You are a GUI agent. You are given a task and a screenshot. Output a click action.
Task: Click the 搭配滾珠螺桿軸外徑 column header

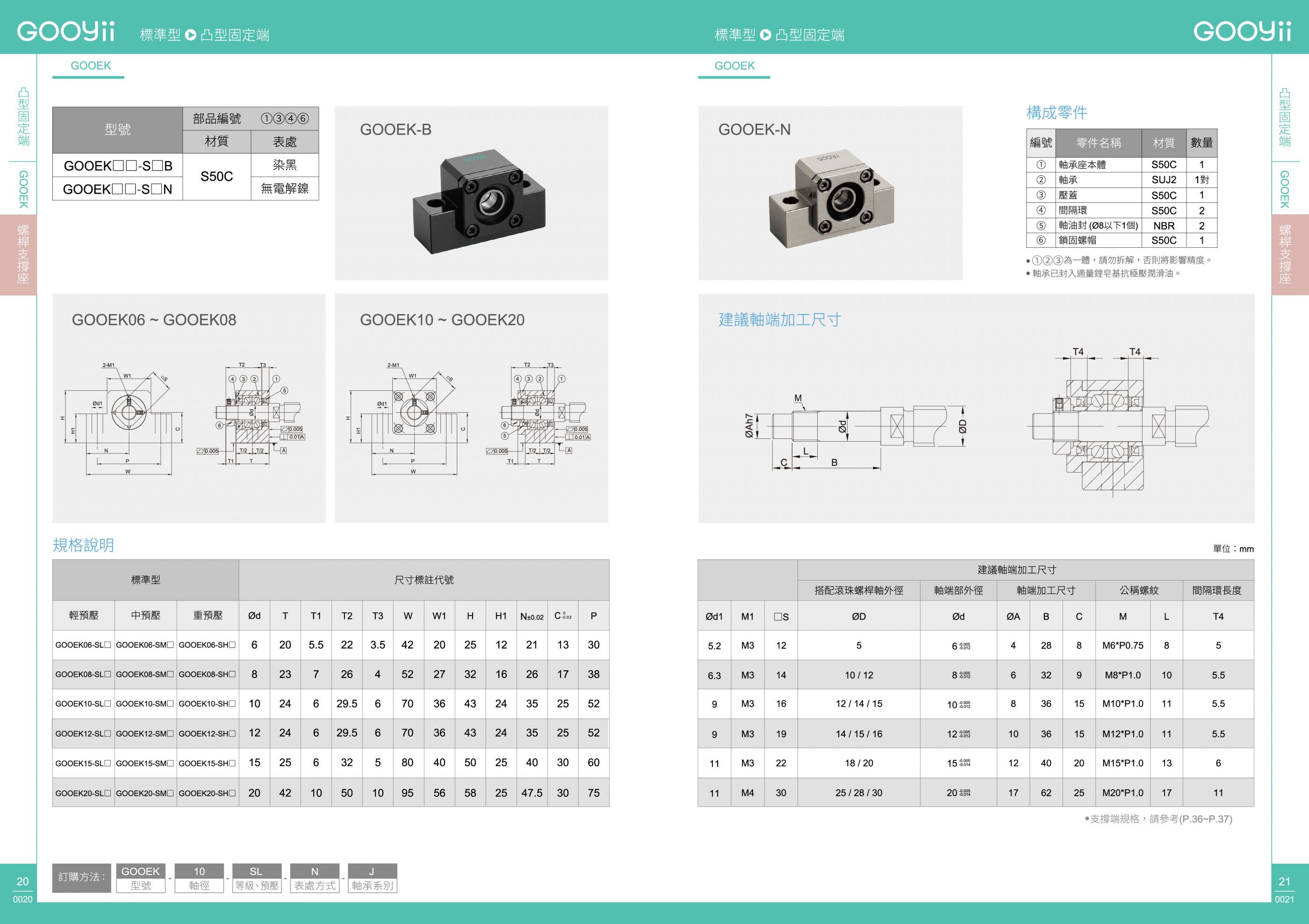[x=859, y=590]
